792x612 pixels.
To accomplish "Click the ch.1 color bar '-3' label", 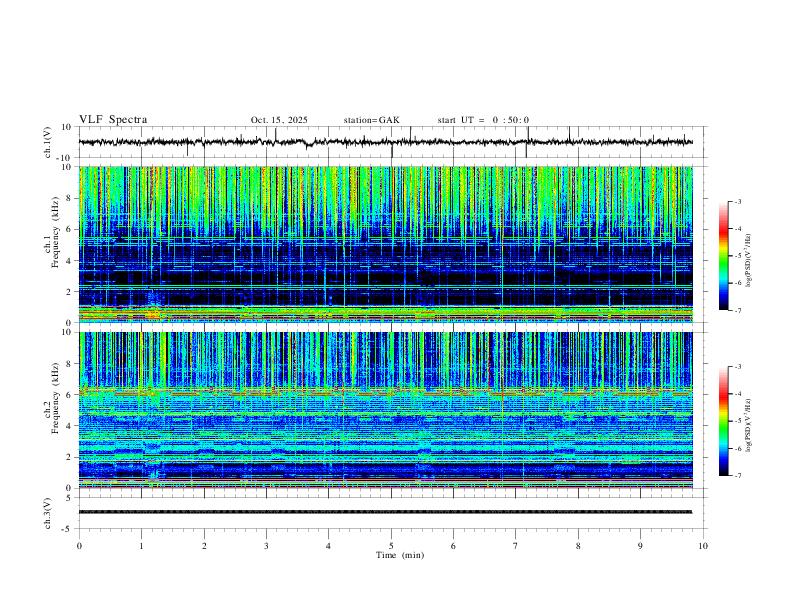I will [x=737, y=201].
